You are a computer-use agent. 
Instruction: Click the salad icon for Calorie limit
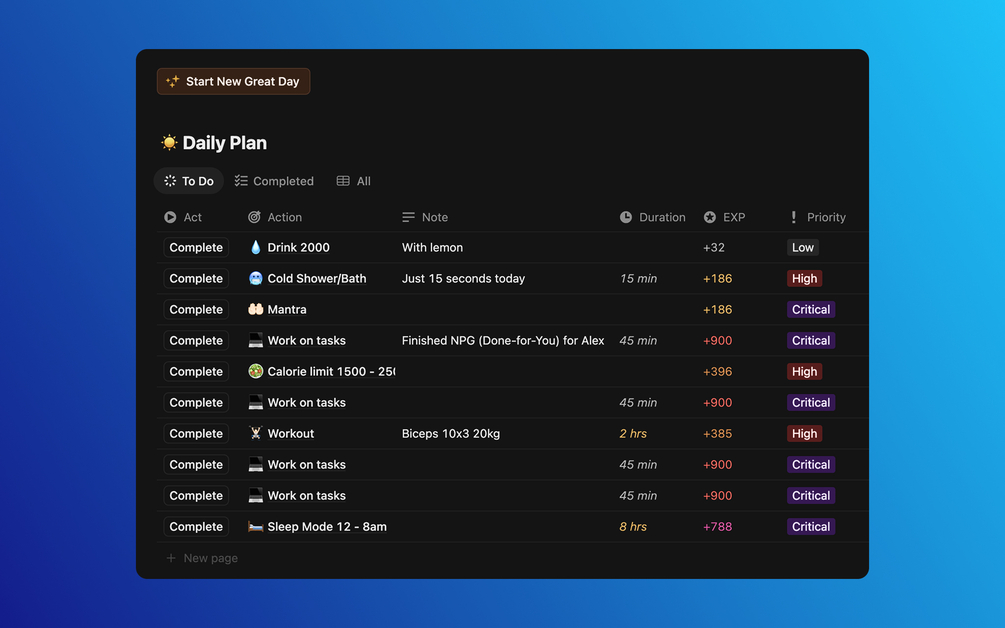256,371
